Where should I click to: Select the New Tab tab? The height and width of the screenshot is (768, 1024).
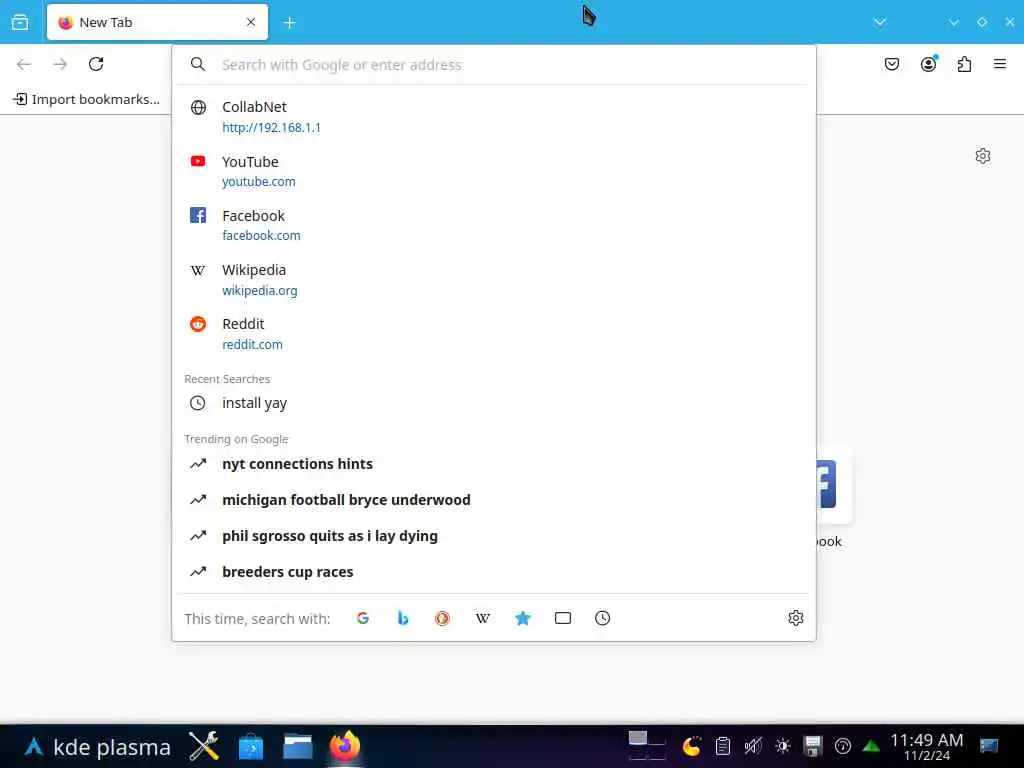[157, 22]
